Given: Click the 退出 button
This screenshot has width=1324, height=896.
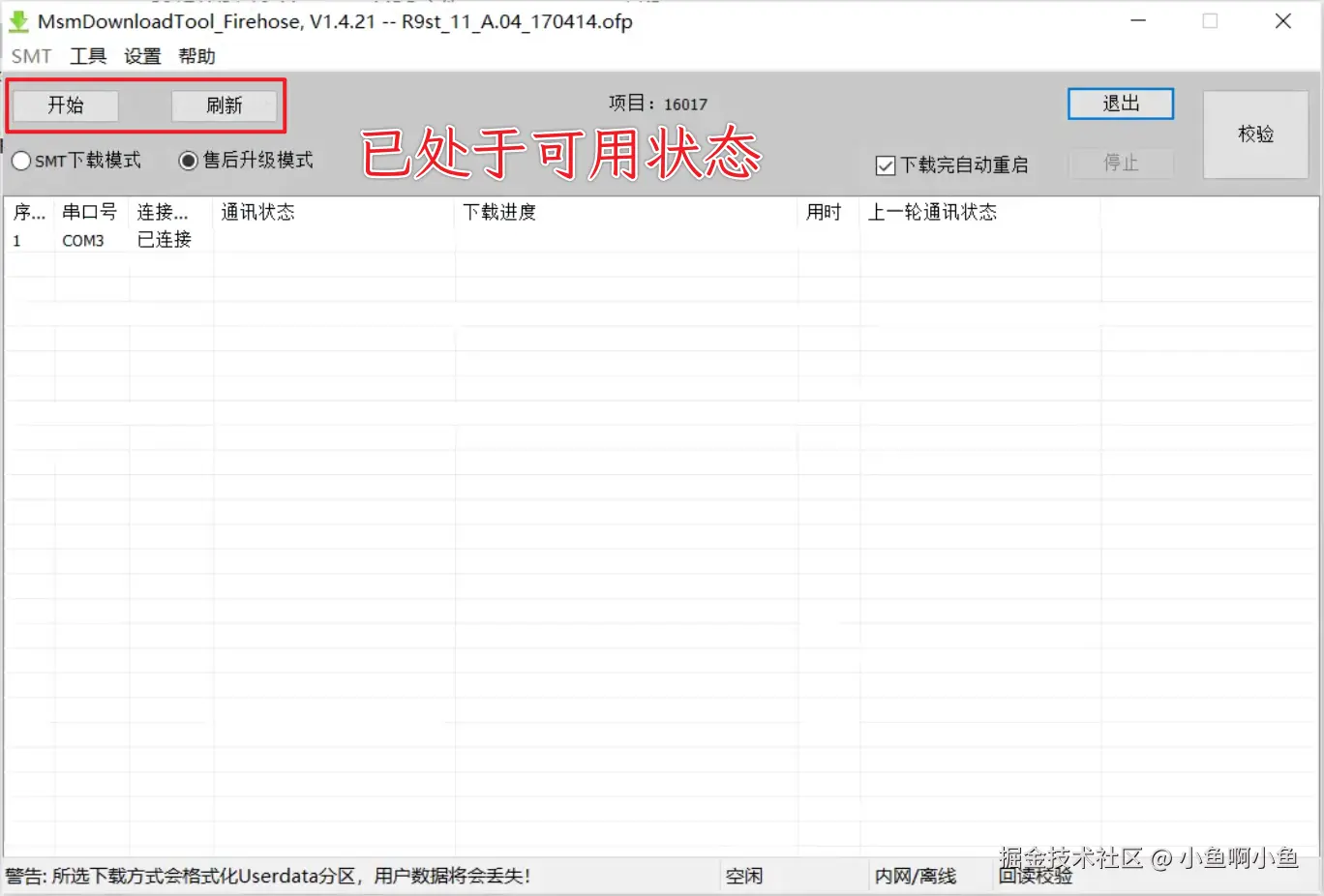Looking at the screenshot, I should tap(1121, 104).
